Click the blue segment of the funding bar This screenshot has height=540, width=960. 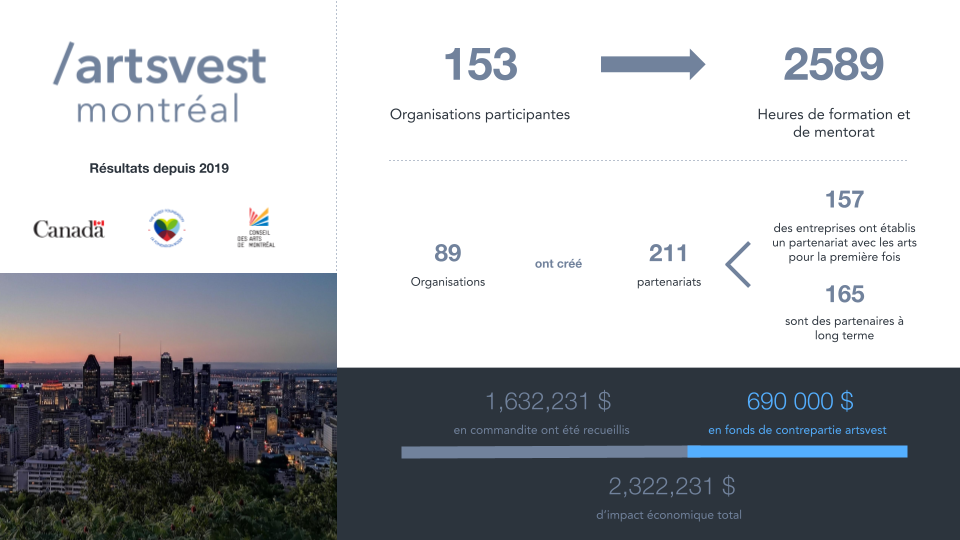pos(797,452)
